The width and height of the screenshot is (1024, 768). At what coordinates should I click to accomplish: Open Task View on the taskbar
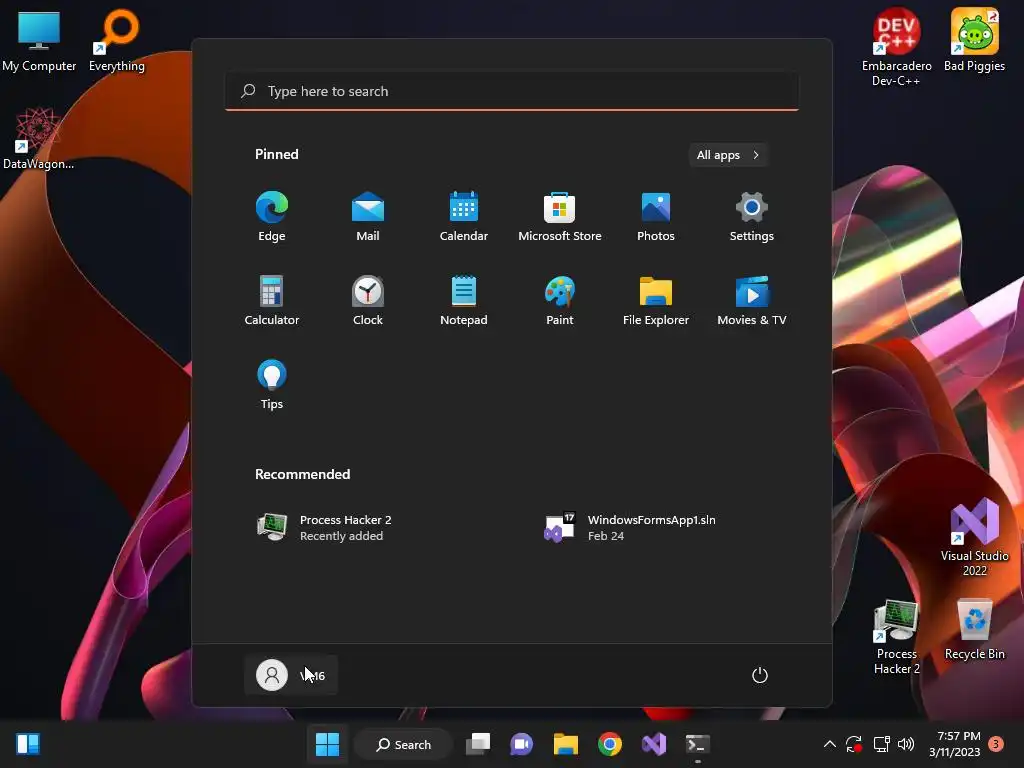click(x=478, y=744)
